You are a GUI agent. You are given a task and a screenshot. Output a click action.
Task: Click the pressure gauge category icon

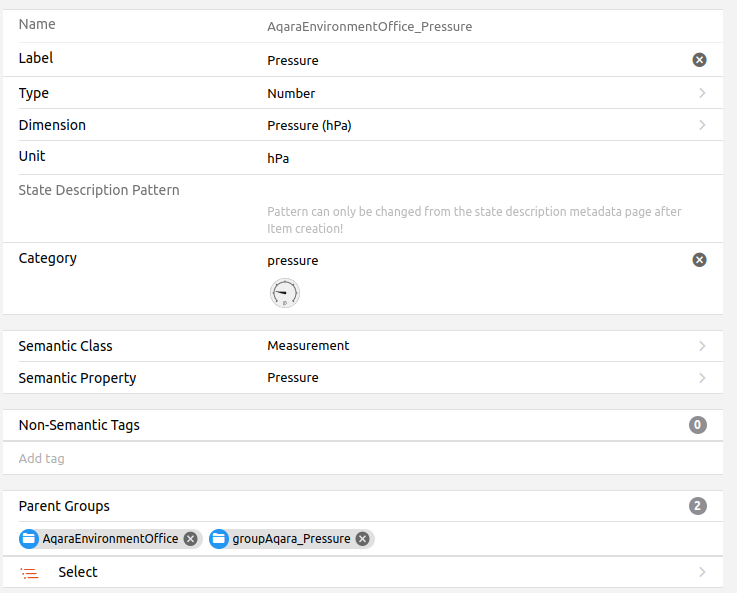click(284, 293)
